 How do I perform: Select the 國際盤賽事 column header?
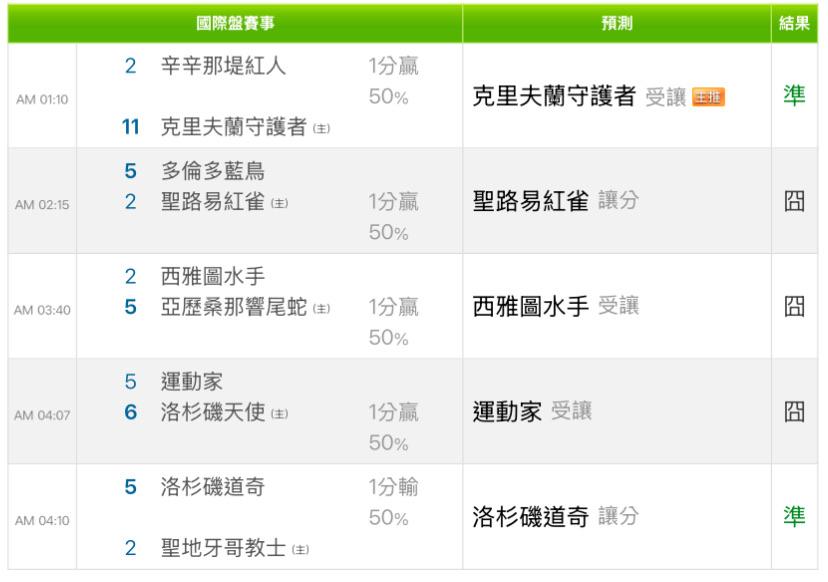tap(234, 23)
